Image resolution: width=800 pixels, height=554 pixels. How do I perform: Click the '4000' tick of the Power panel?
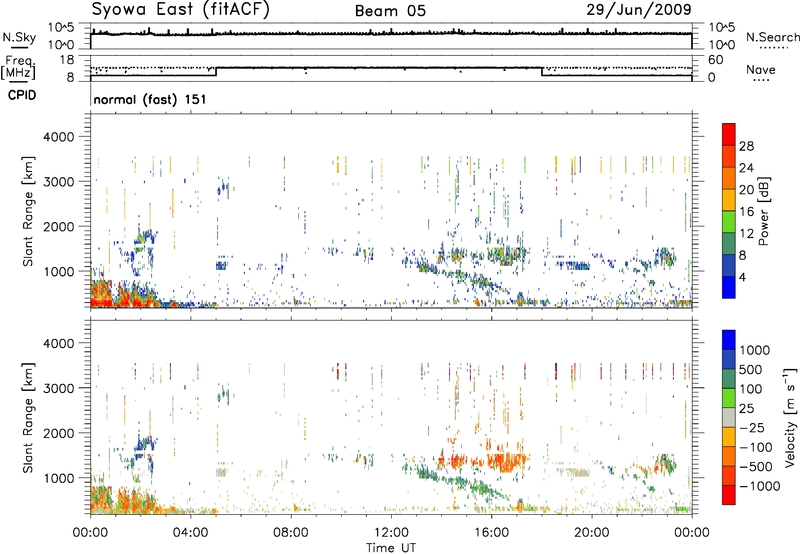(59, 137)
